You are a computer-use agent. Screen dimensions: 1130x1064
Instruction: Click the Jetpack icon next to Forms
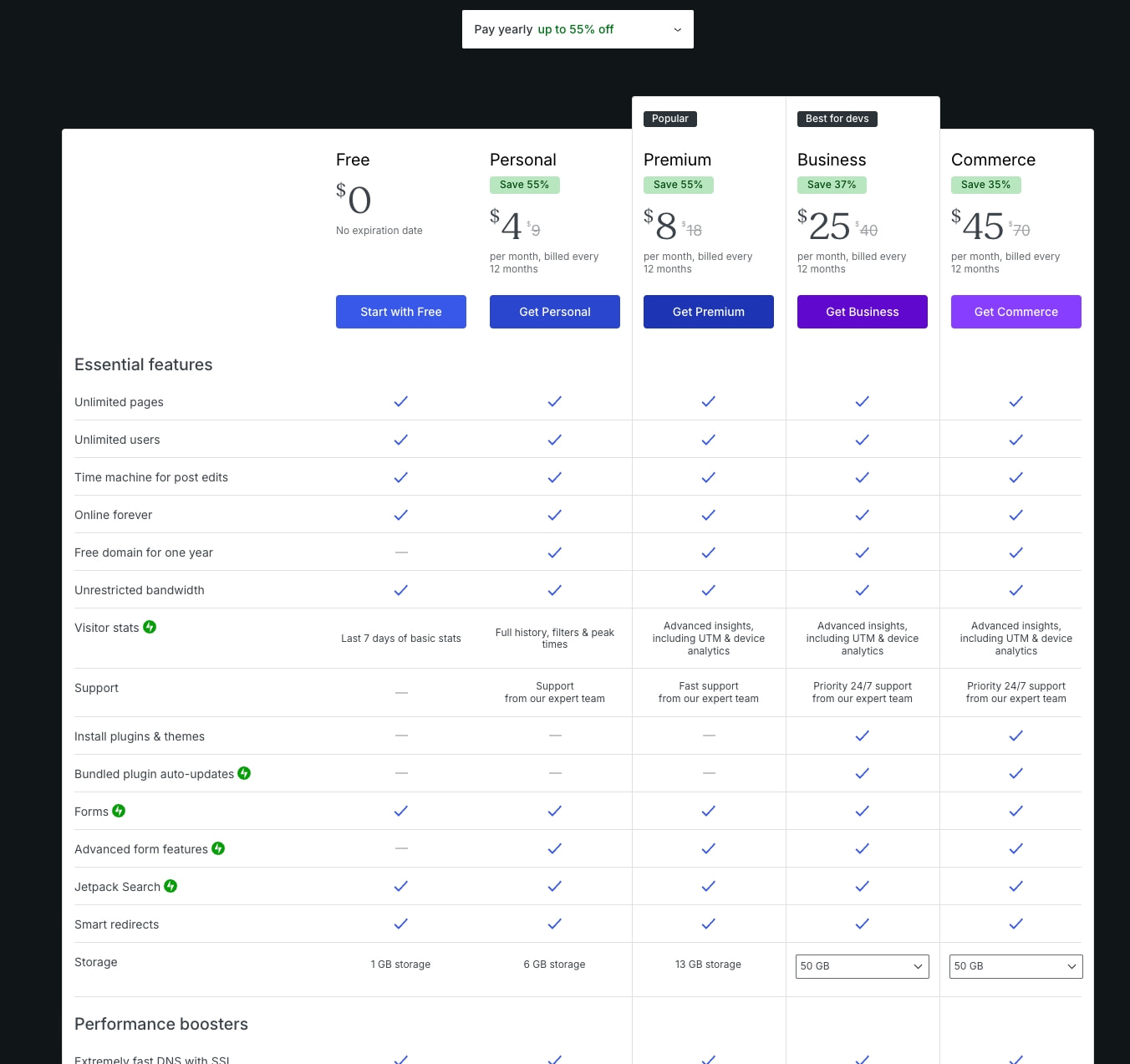point(119,811)
